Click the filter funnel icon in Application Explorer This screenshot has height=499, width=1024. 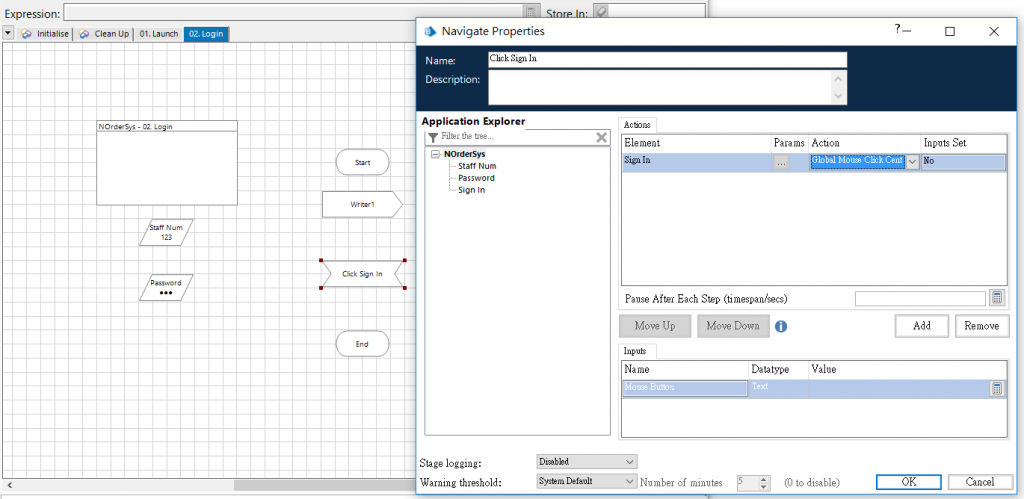point(432,137)
